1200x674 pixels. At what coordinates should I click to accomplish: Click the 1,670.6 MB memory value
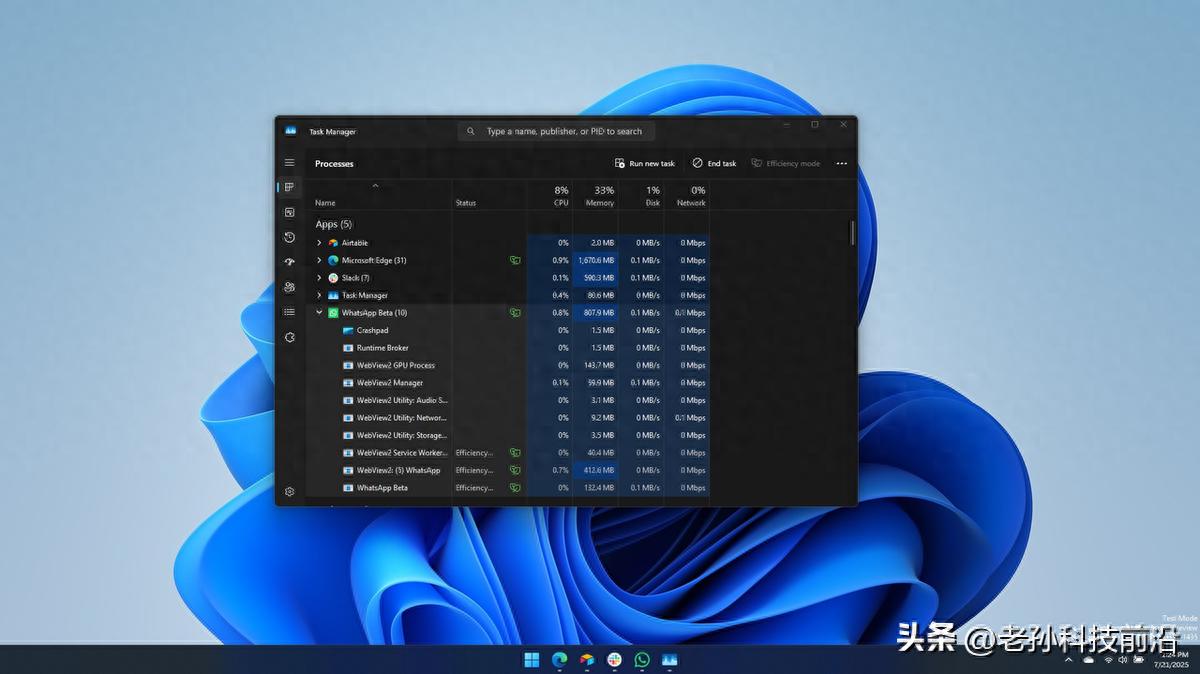click(596, 260)
